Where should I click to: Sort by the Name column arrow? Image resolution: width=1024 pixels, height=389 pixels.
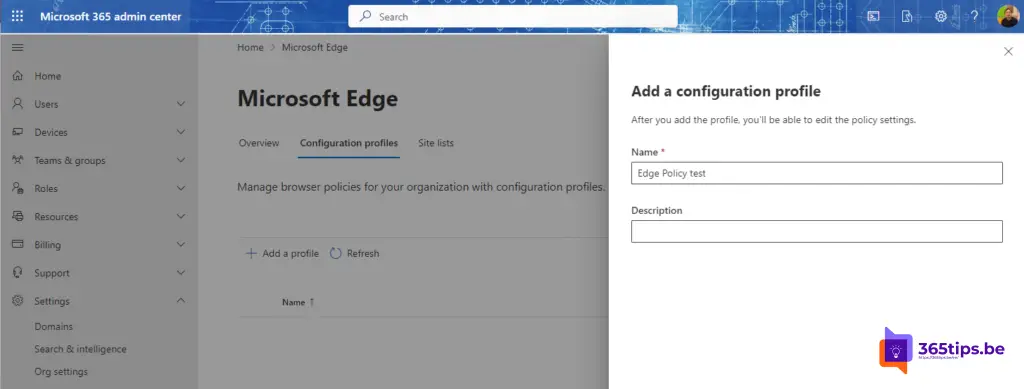(x=312, y=302)
